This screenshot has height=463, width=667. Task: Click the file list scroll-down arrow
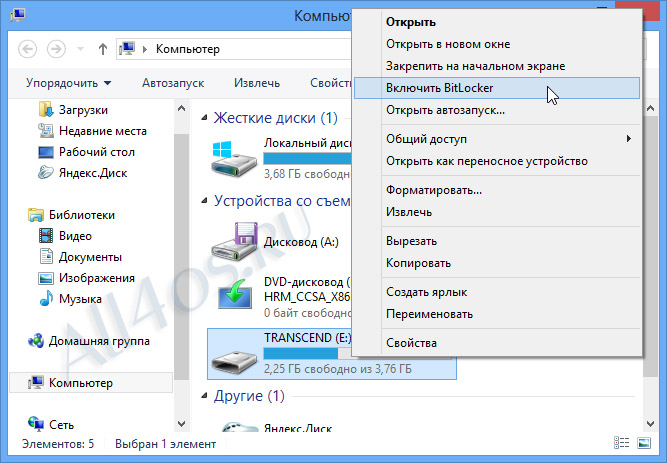tap(650, 424)
